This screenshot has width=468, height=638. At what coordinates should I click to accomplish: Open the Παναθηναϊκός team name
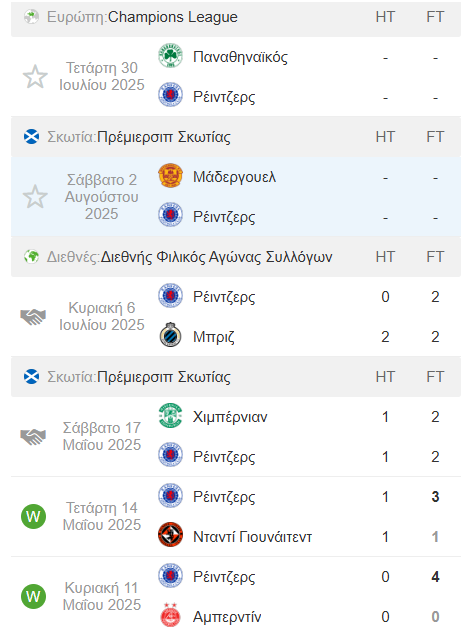coord(240,57)
